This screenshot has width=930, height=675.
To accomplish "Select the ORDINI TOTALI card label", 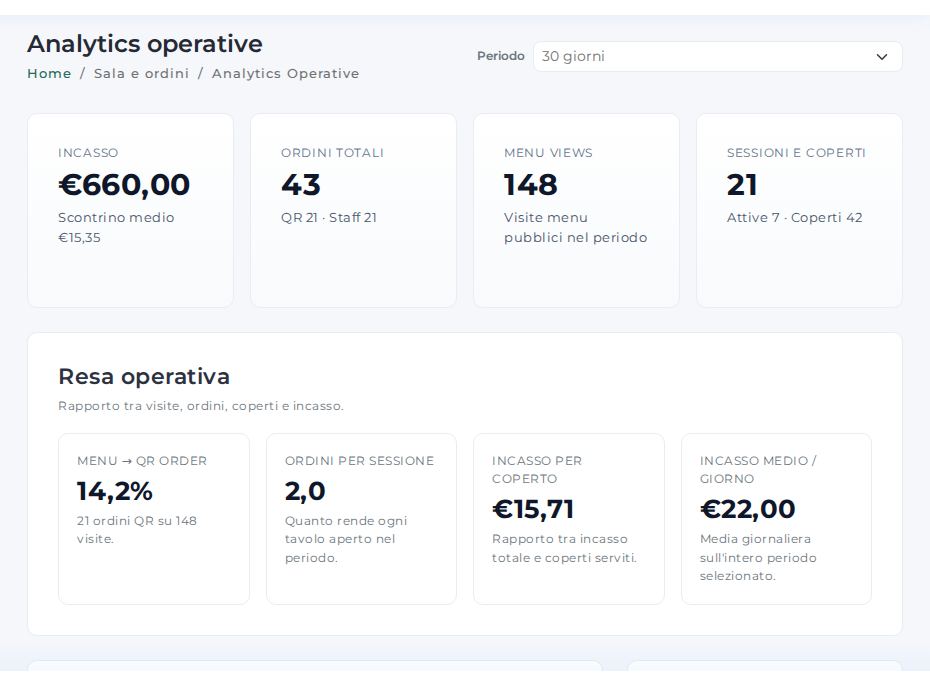I will [x=332, y=153].
